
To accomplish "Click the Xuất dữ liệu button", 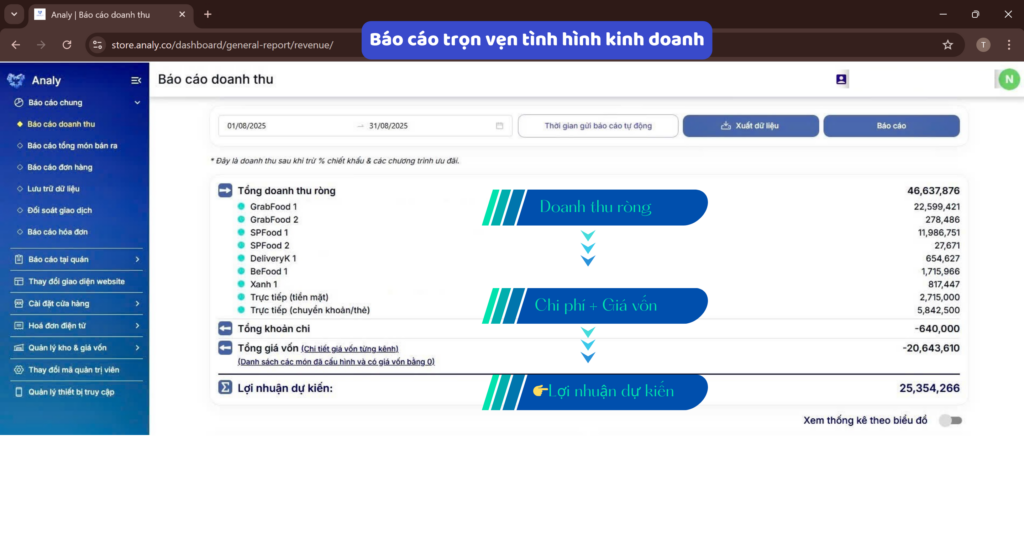I will [750, 126].
